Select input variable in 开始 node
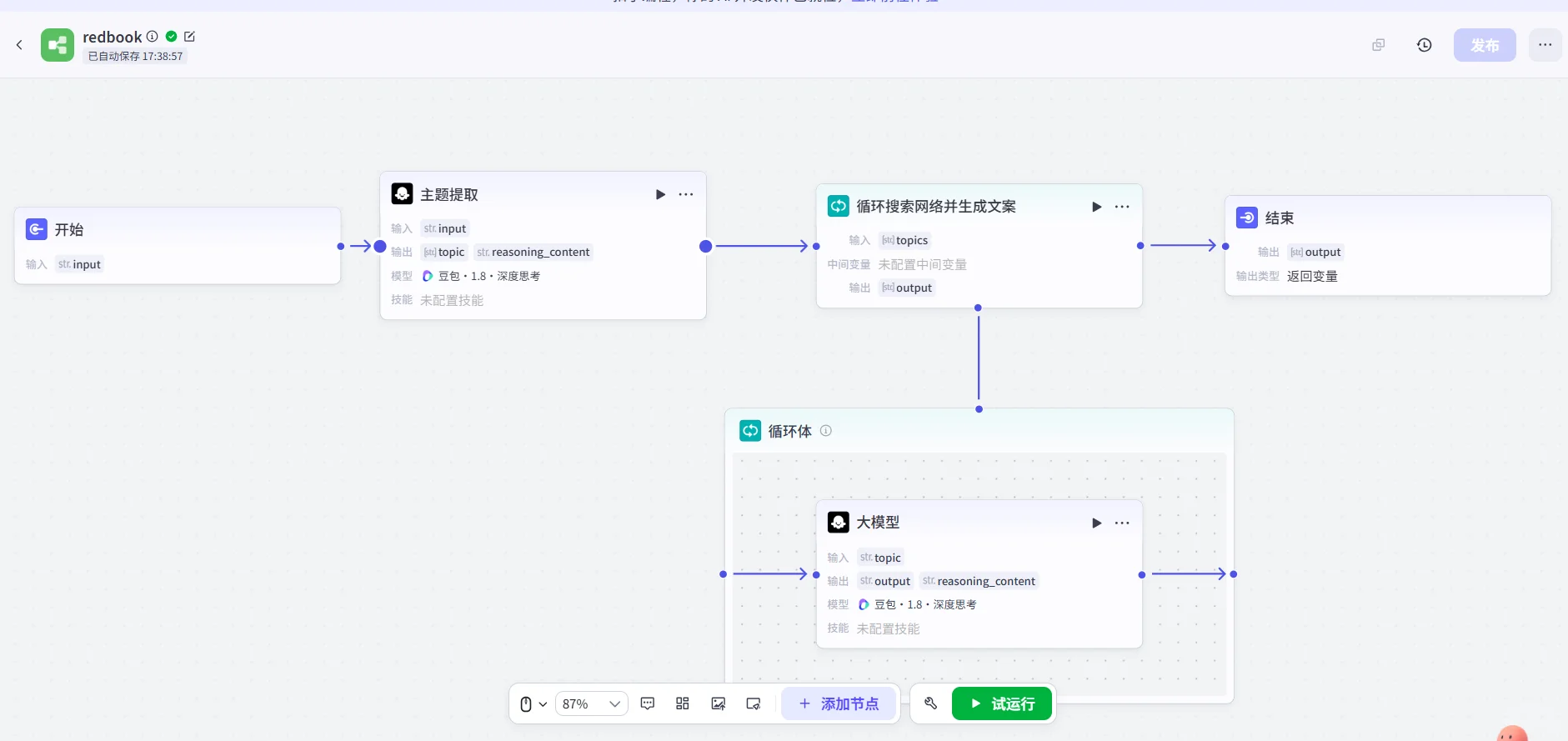The image size is (1568, 741). (x=79, y=264)
